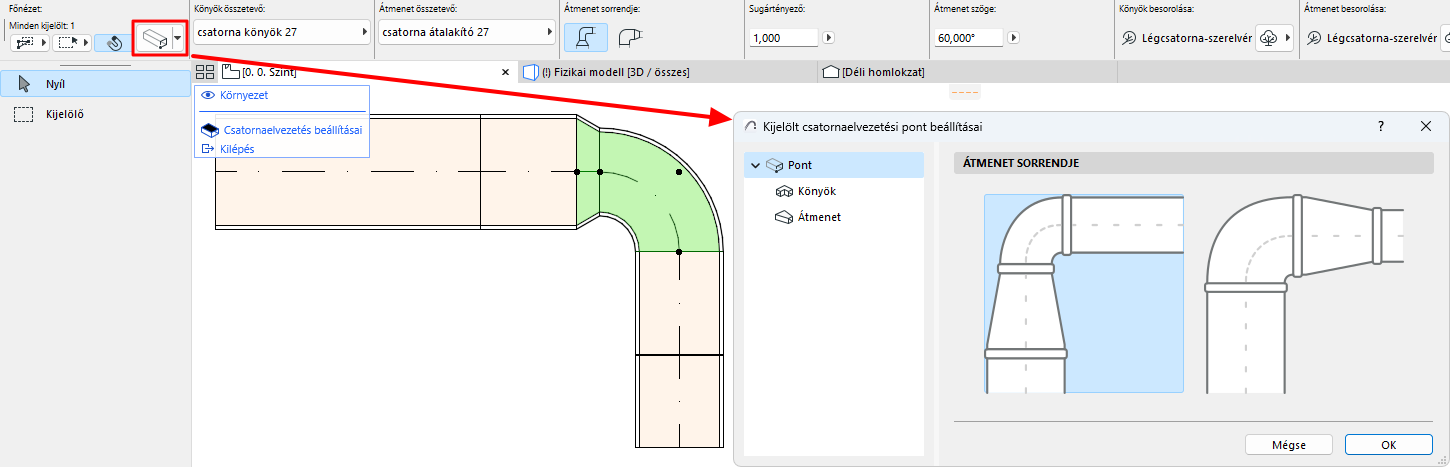The width and height of the screenshot is (1450, 467).
Task: Click the magnet snap icon in the toolbar
Action: [x=113, y=43]
